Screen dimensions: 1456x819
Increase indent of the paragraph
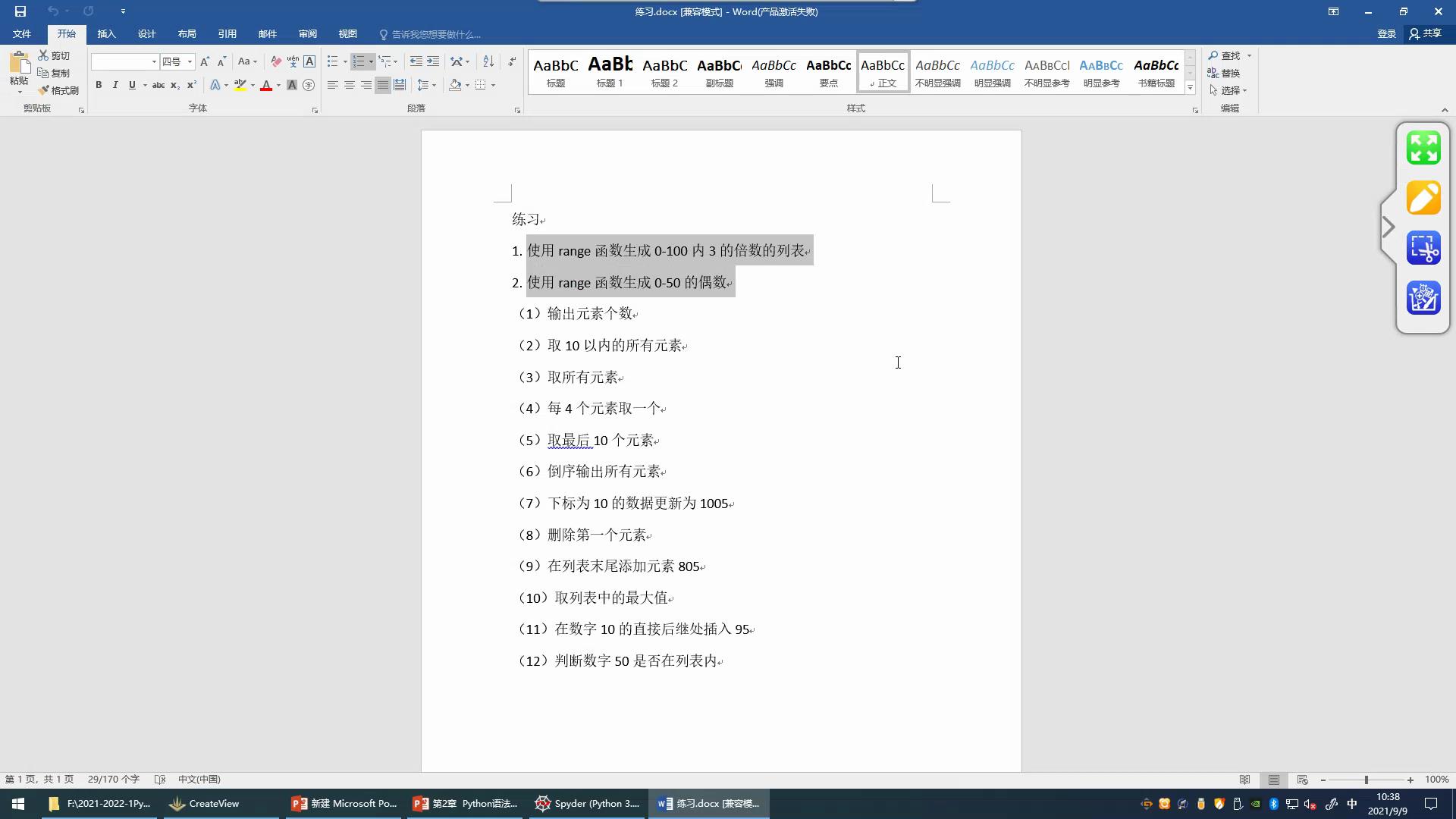(433, 61)
